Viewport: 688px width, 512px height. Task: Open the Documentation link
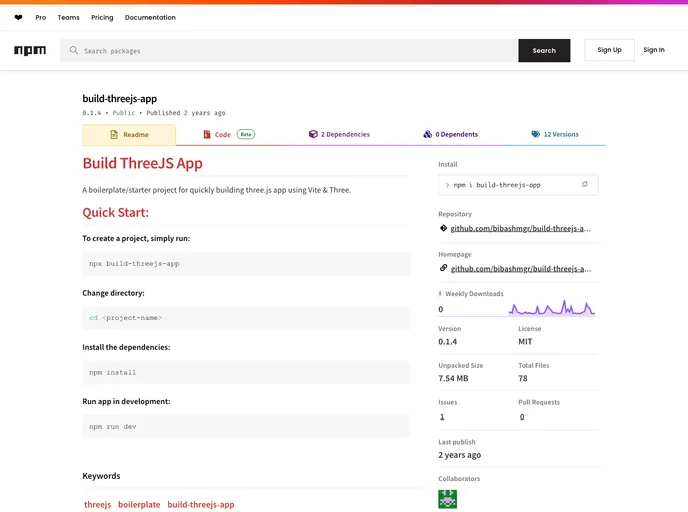(150, 18)
